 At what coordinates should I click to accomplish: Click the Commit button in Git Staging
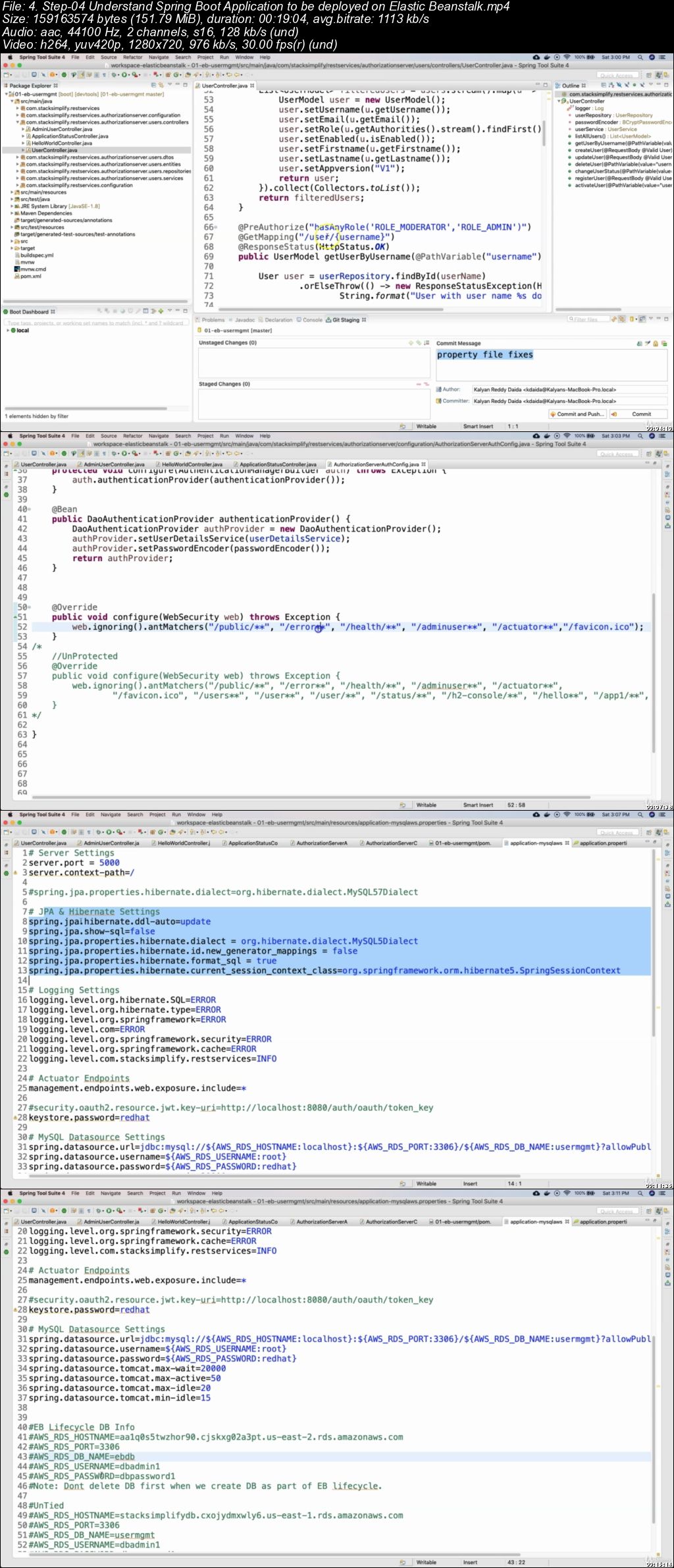point(638,414)
